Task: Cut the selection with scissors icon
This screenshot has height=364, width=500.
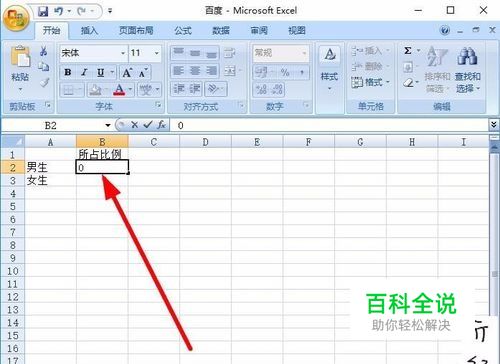Action: (x=44, y=51)
